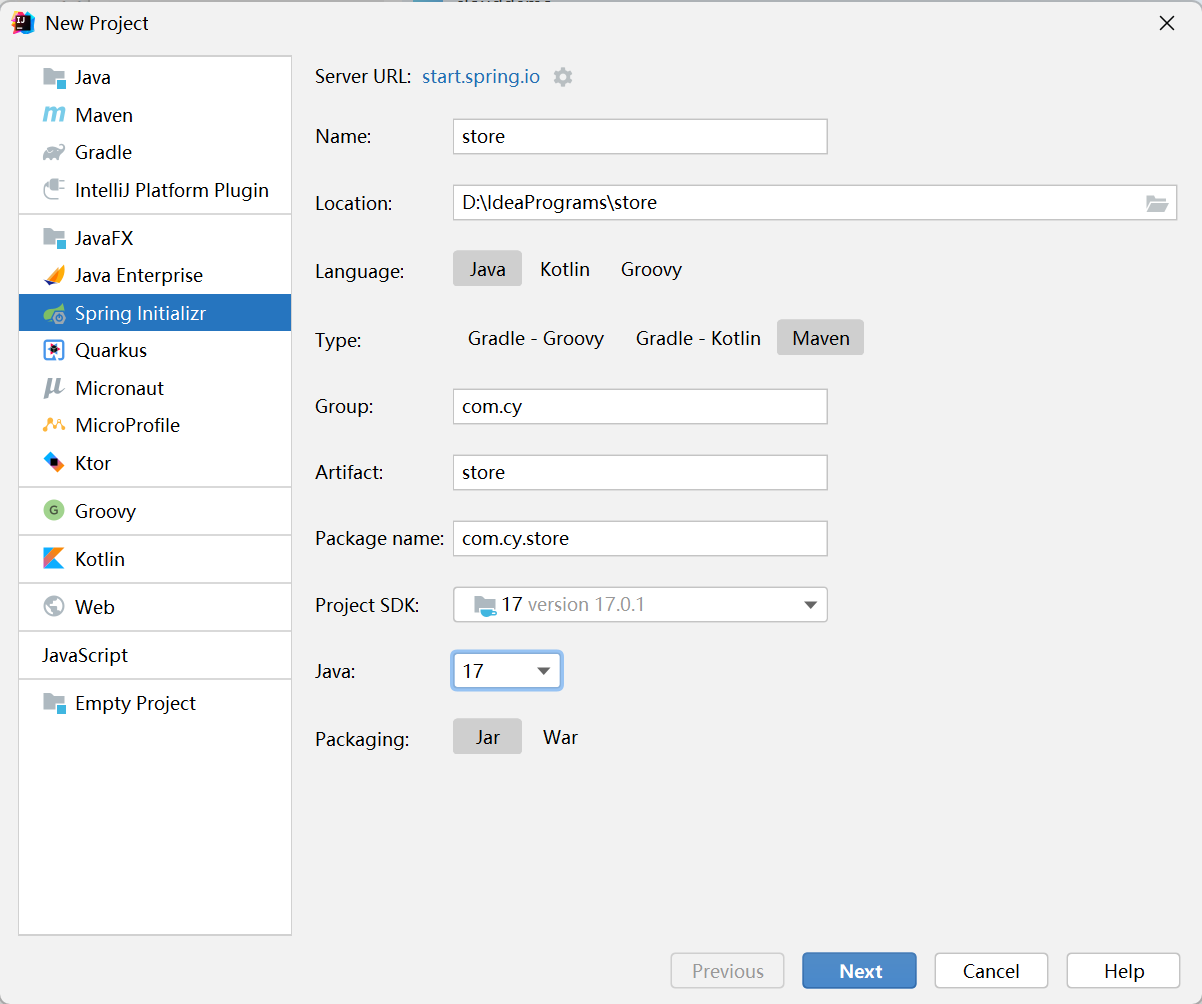Viewport: 1202px width, 1004px height.
Task: Choose Kotlin as the language
Action: (x=565, y=270)
